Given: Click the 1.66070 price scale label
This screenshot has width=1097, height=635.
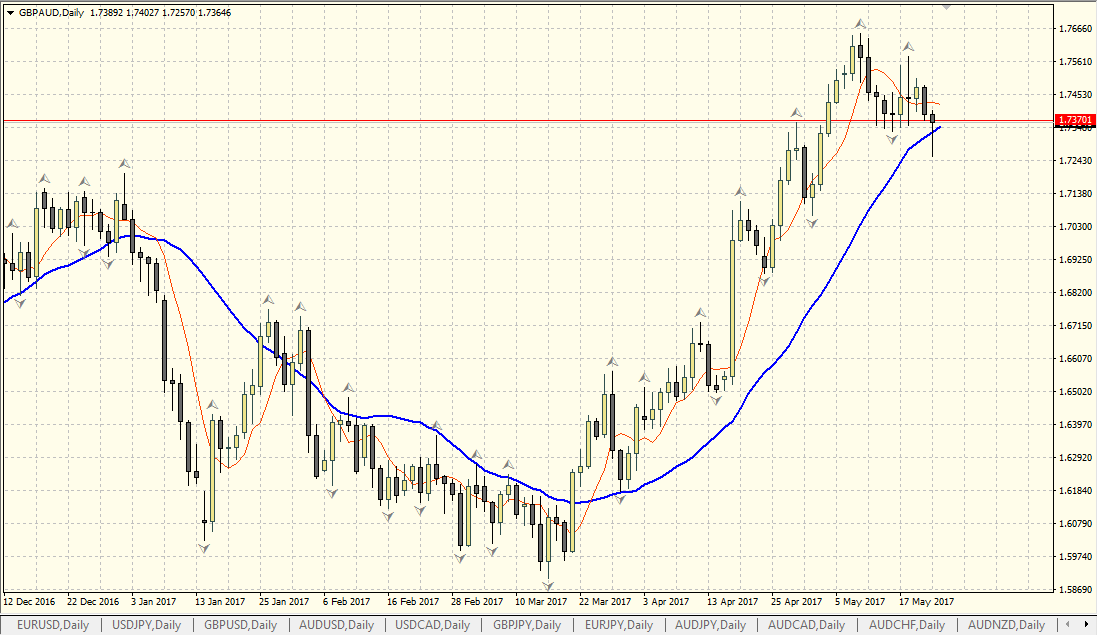Looking at the screenshot, I should pyautogui.click(x=1076, y=359).
